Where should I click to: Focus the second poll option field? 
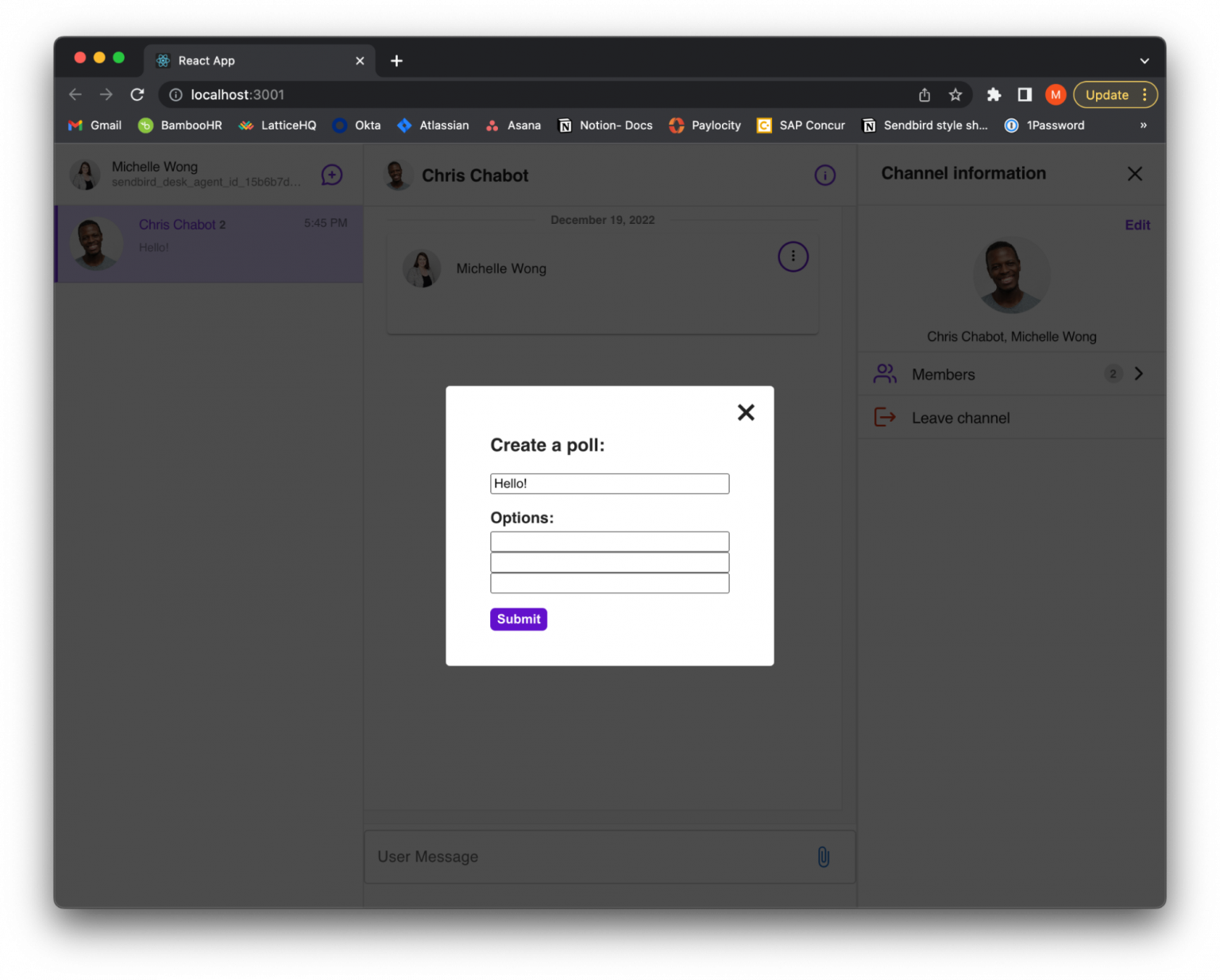[609, 562]
